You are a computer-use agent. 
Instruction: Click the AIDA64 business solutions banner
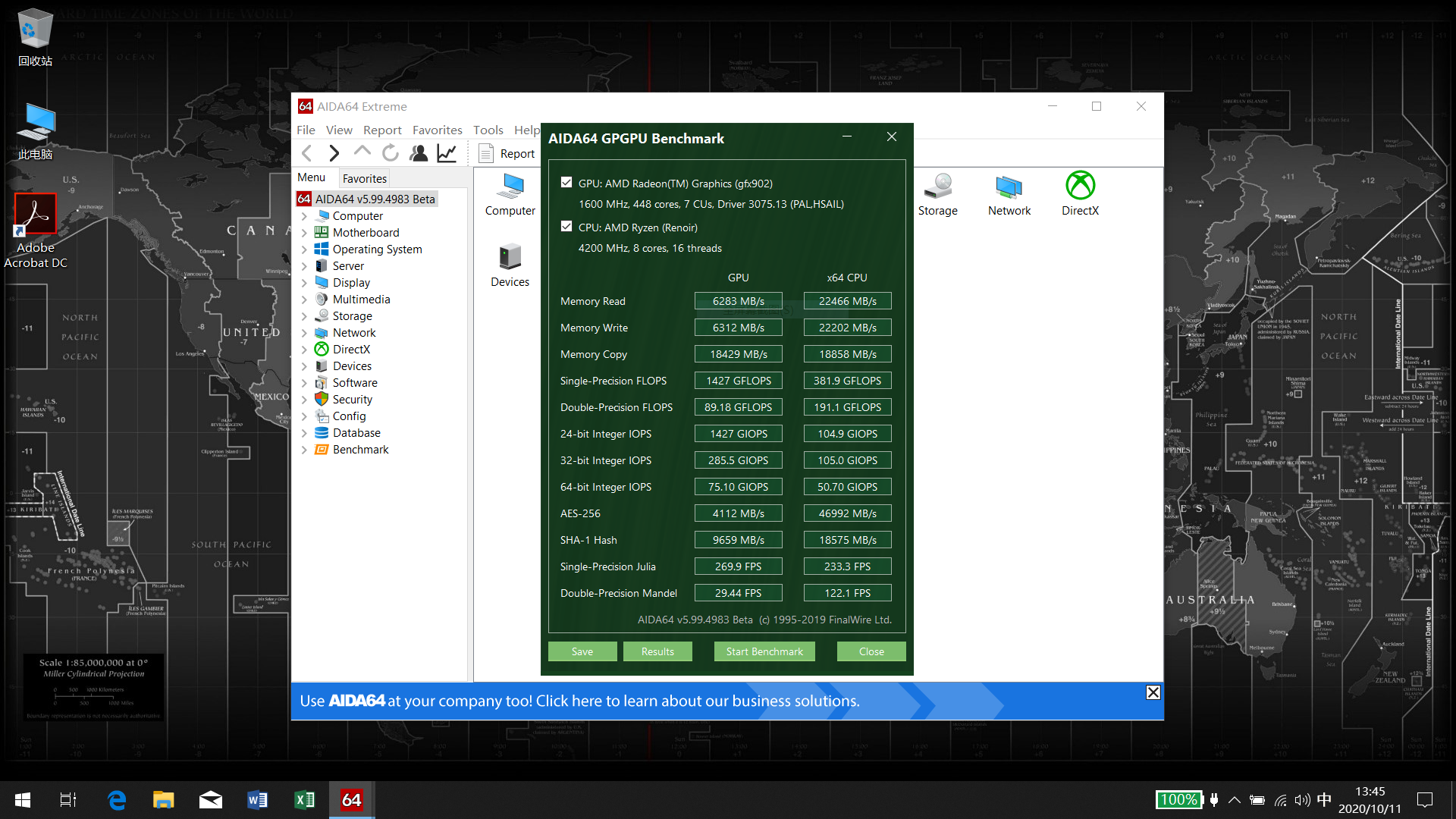coord(579,701)
